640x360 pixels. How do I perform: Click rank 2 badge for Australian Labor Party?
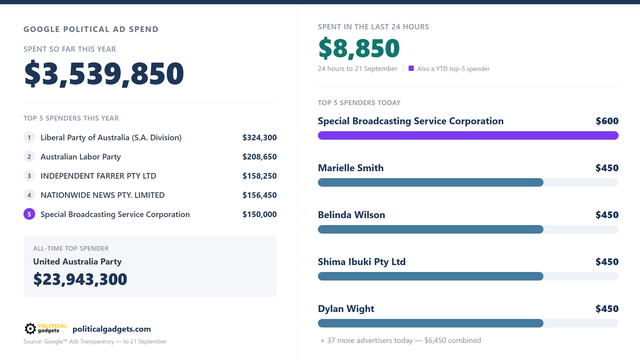(x=29, y=156)
